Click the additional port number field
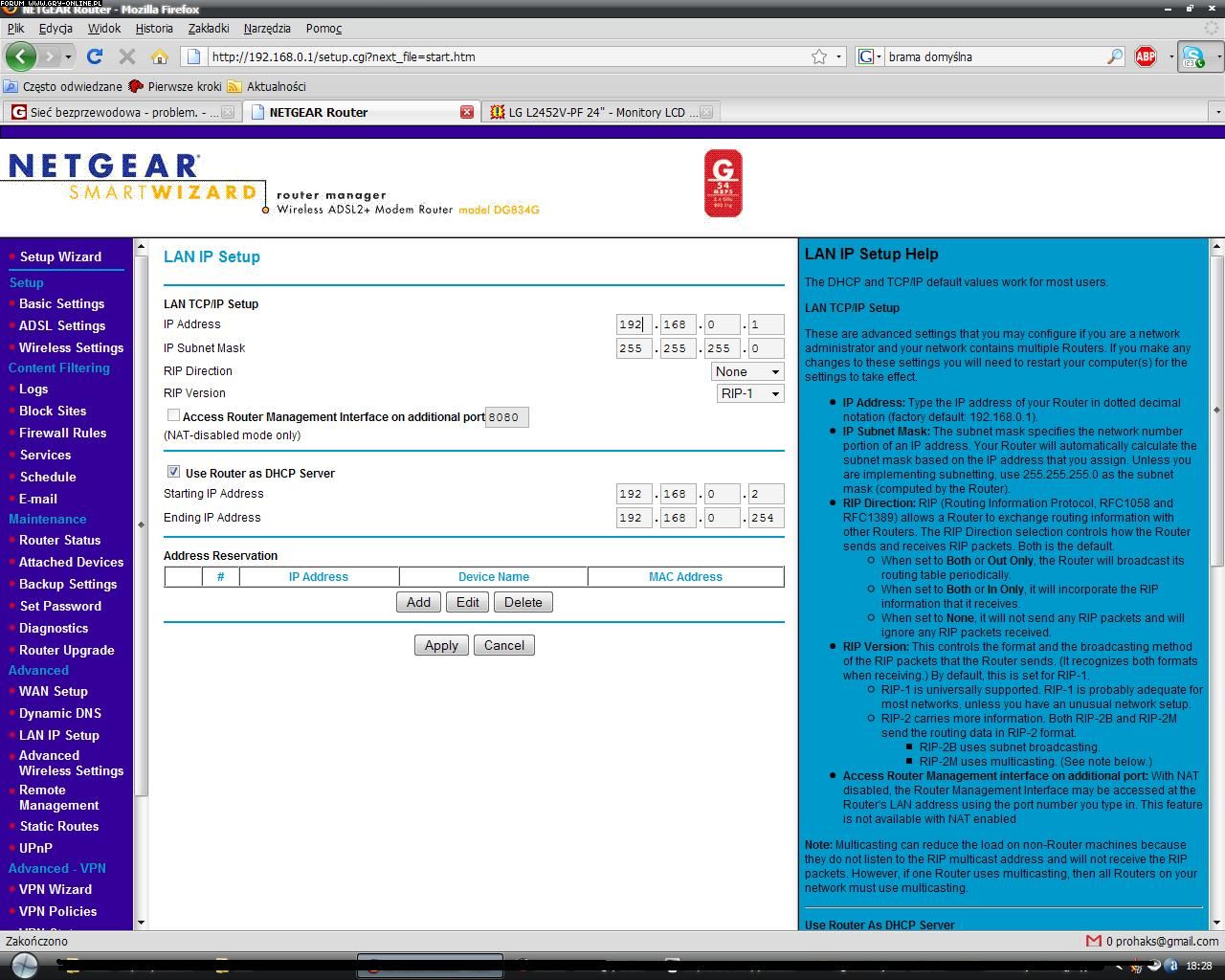This screenshot has width=1225, height=980. pos(506,417)
